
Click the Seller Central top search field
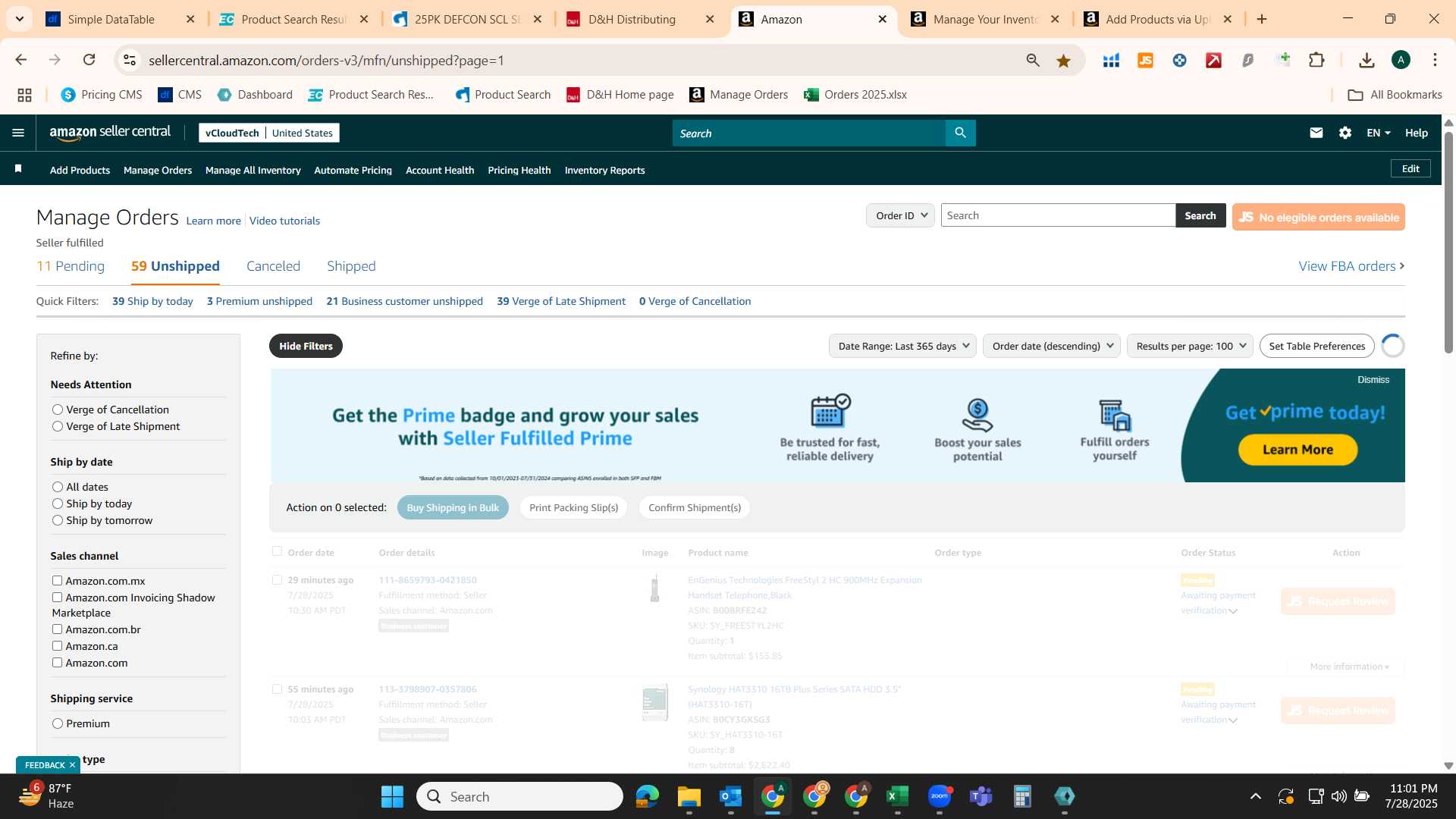point(808,133)
